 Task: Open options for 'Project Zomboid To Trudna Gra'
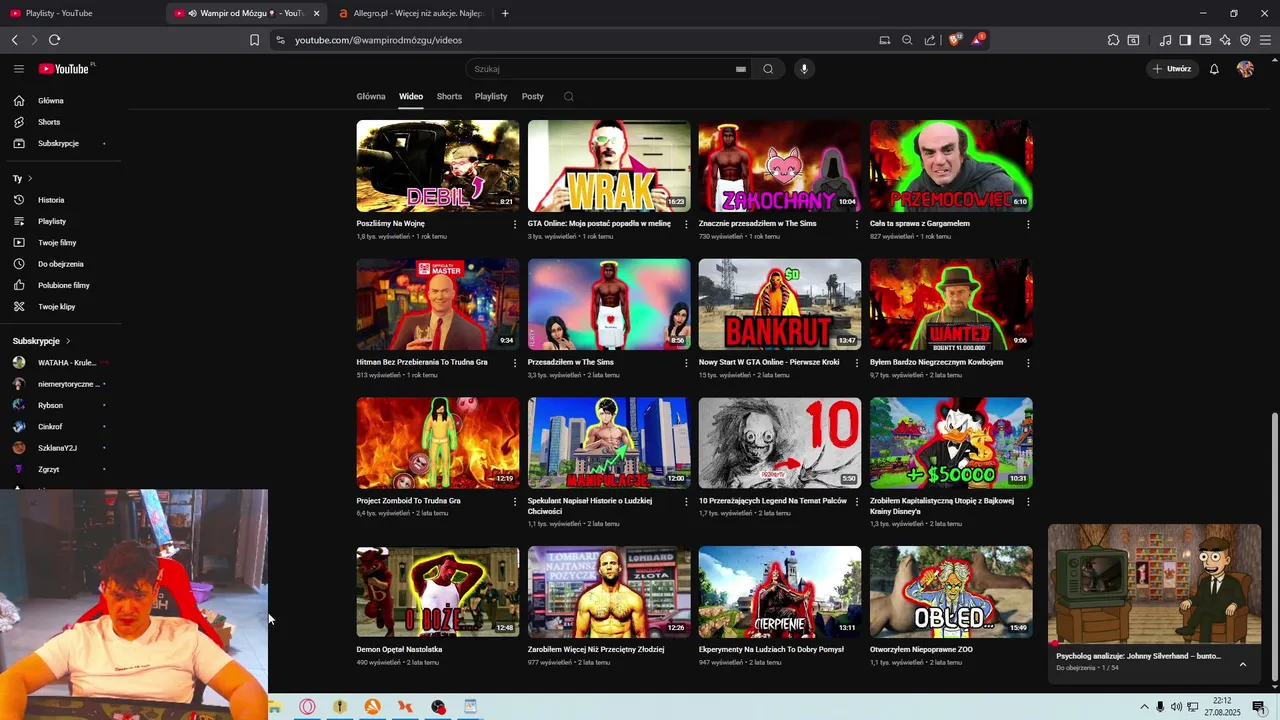pos(515,502)
